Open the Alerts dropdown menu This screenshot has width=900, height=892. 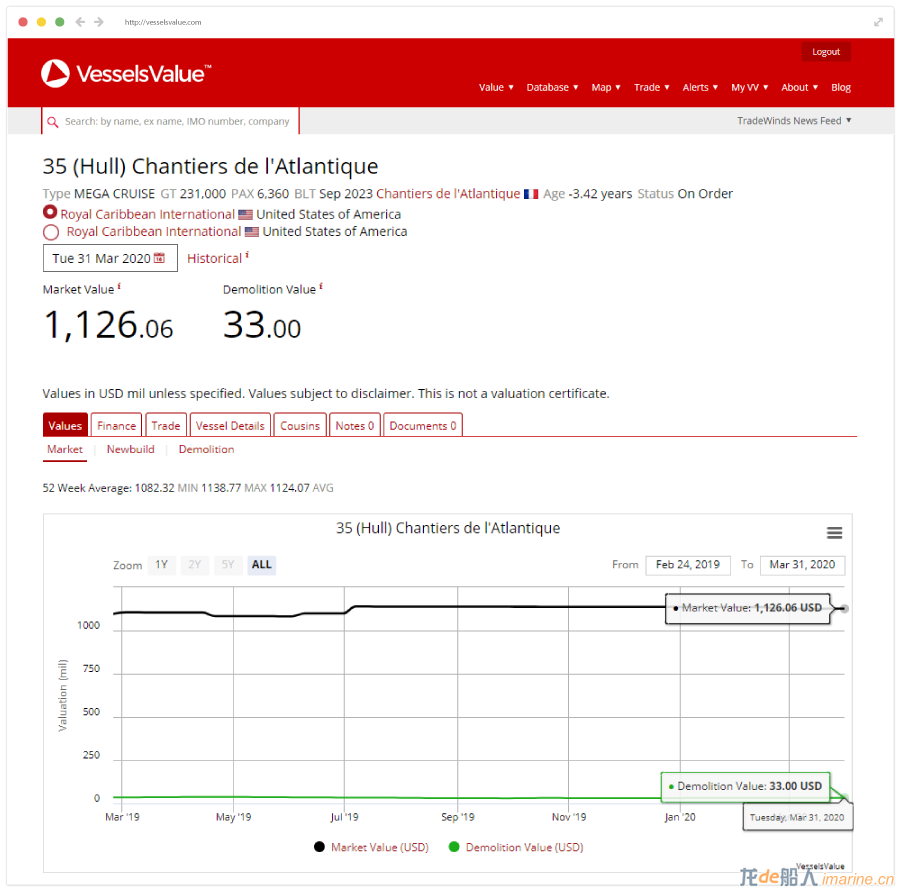point(700,87)
